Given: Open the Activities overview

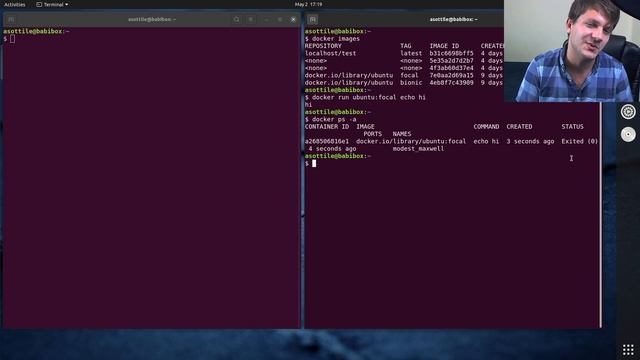Looking at the screenshot, I should click(x=15, y=4).
